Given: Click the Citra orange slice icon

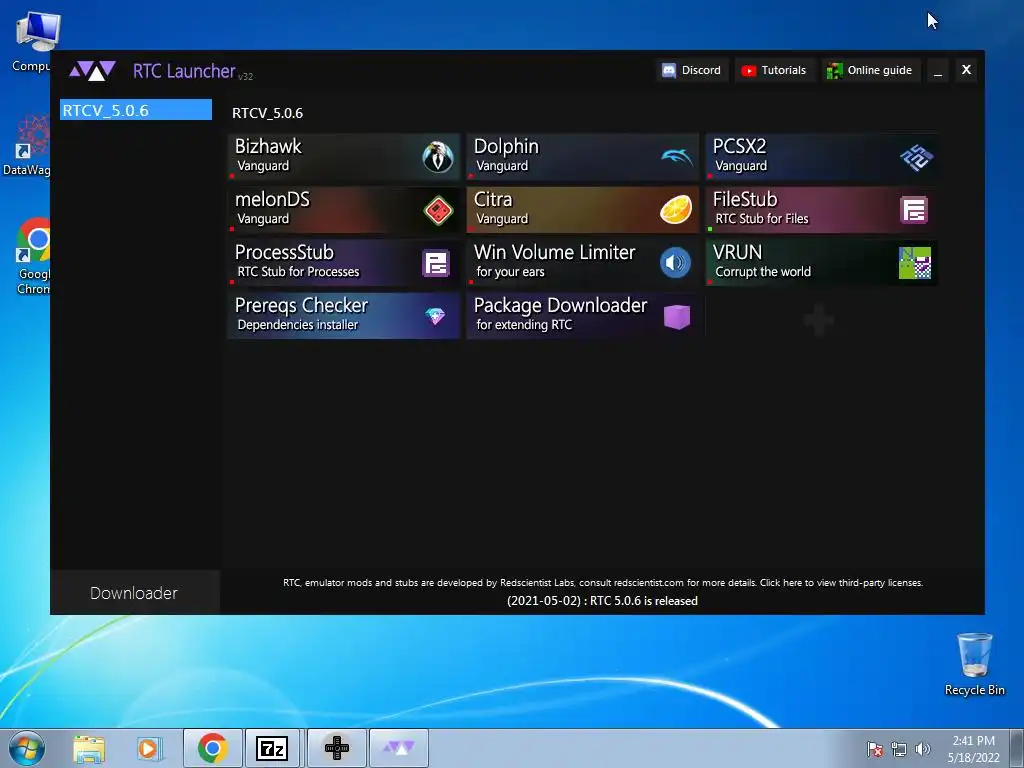Looking at the screenshot, I should point(676,210).
